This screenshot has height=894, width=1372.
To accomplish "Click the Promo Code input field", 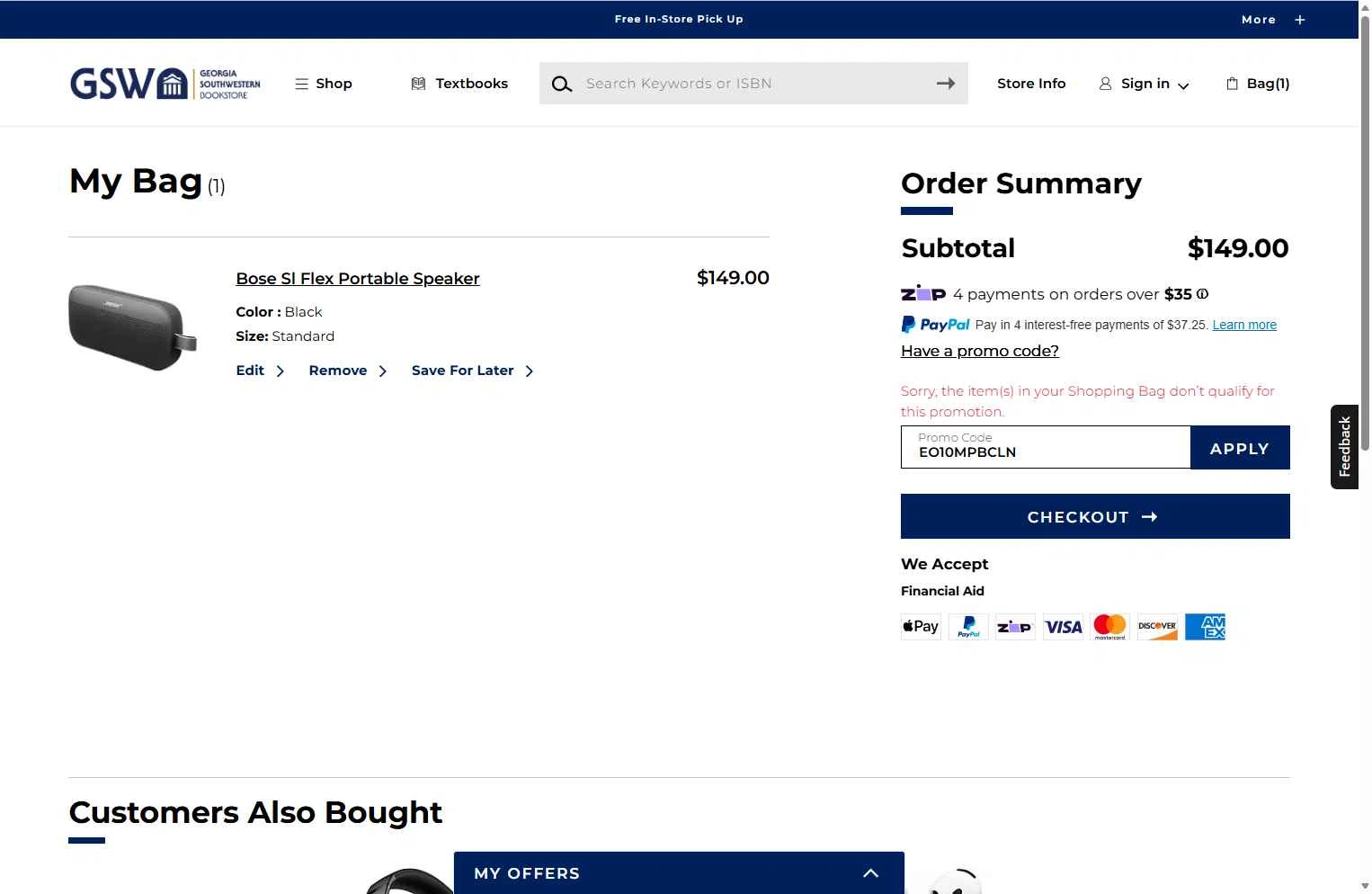I will pos(1046,448).
